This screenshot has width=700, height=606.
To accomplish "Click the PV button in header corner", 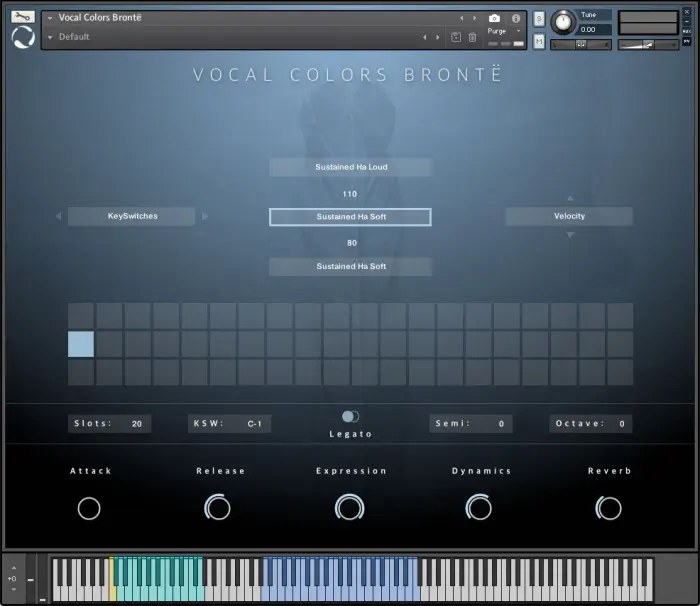I will point(687,41).
